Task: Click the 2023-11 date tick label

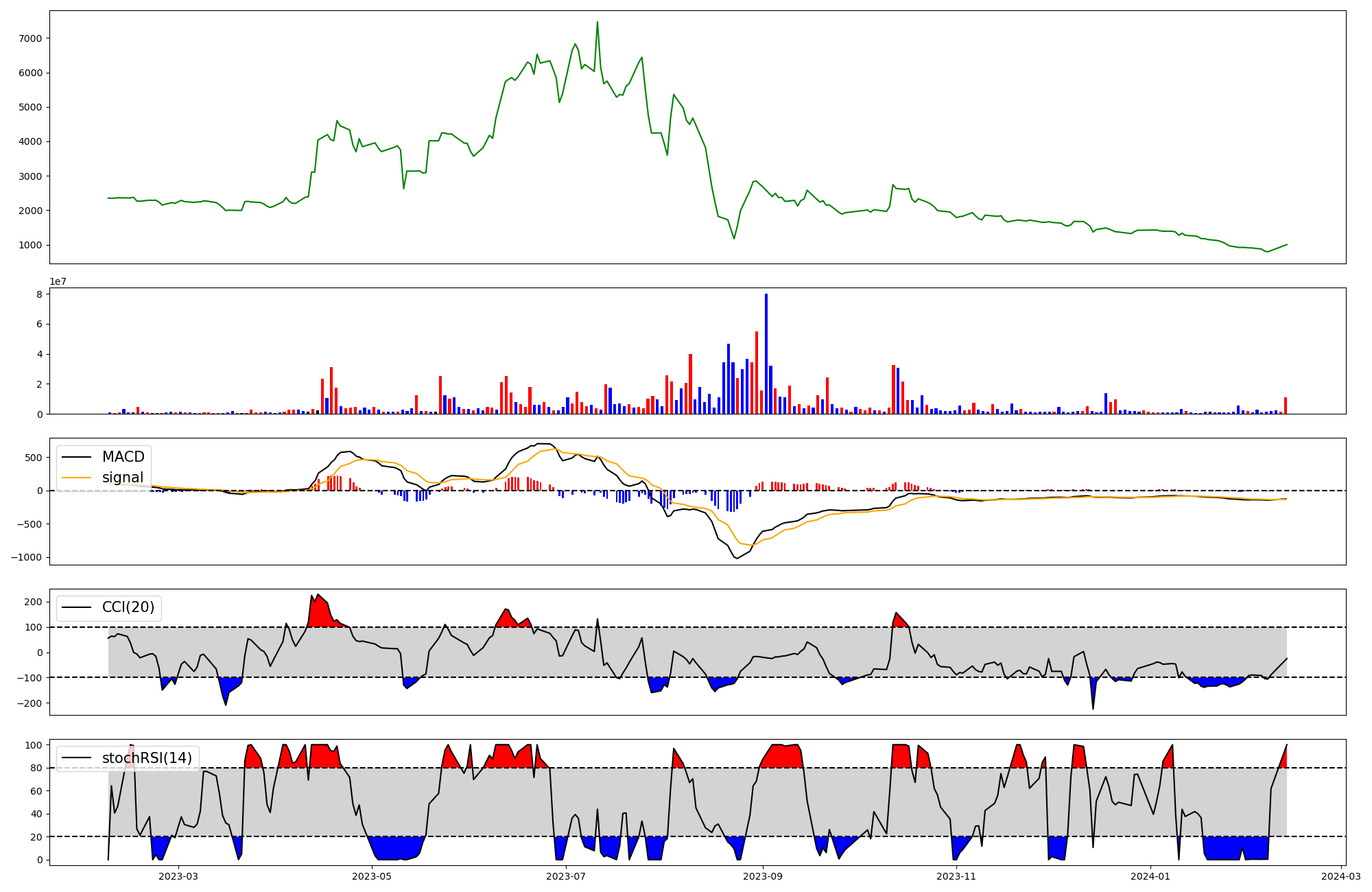Action: click(956, 876)
